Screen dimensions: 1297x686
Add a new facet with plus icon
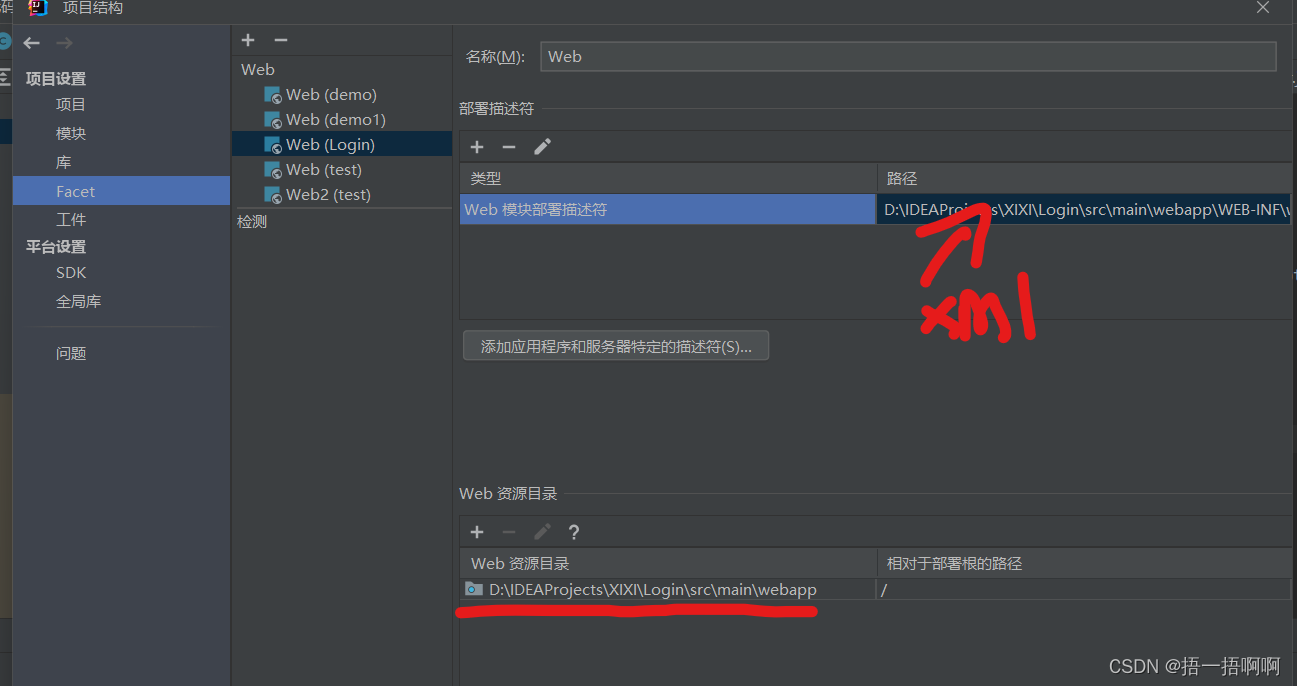coord(249,40)
